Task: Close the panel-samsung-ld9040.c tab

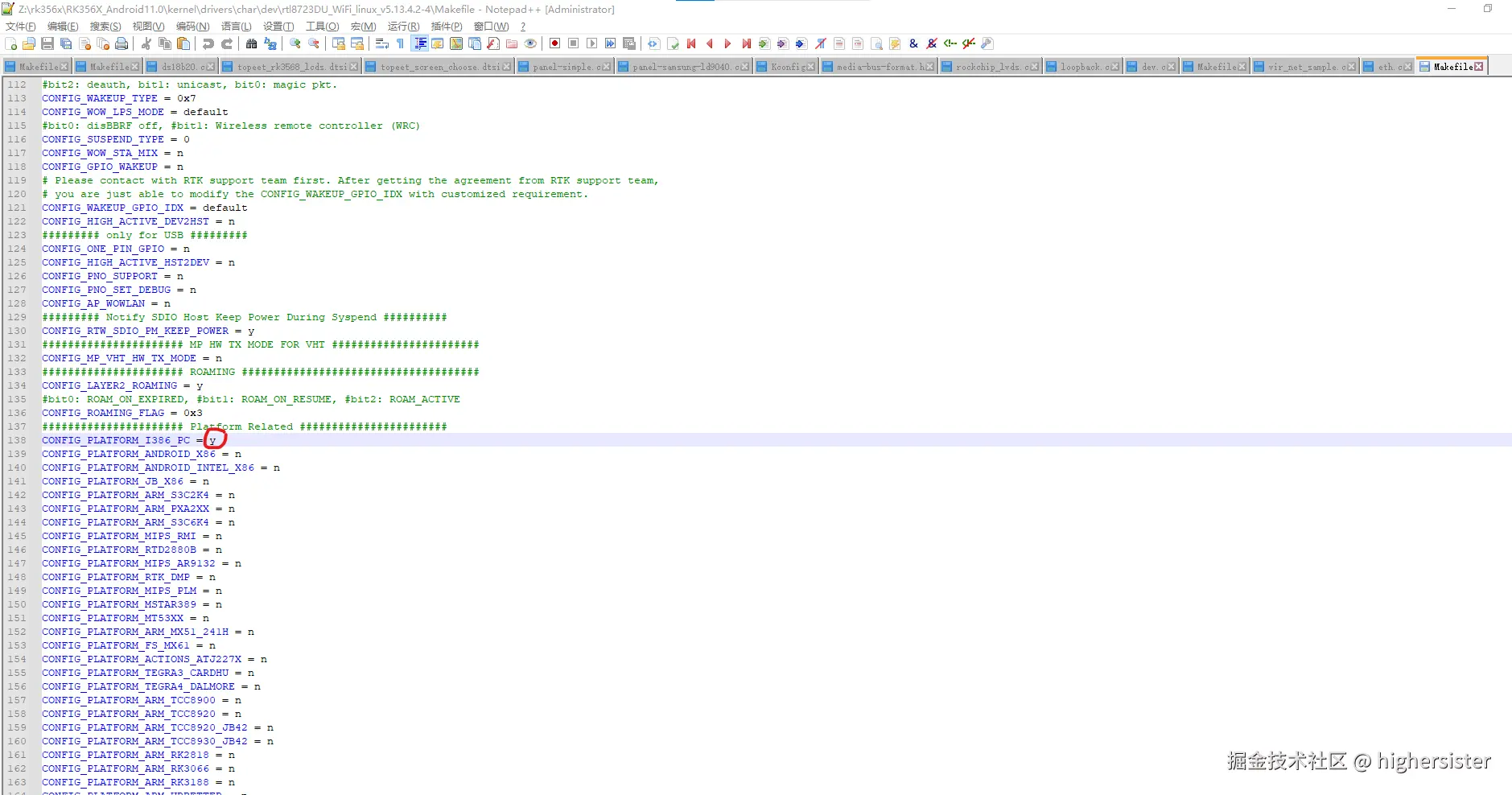Action: point(745,67)
